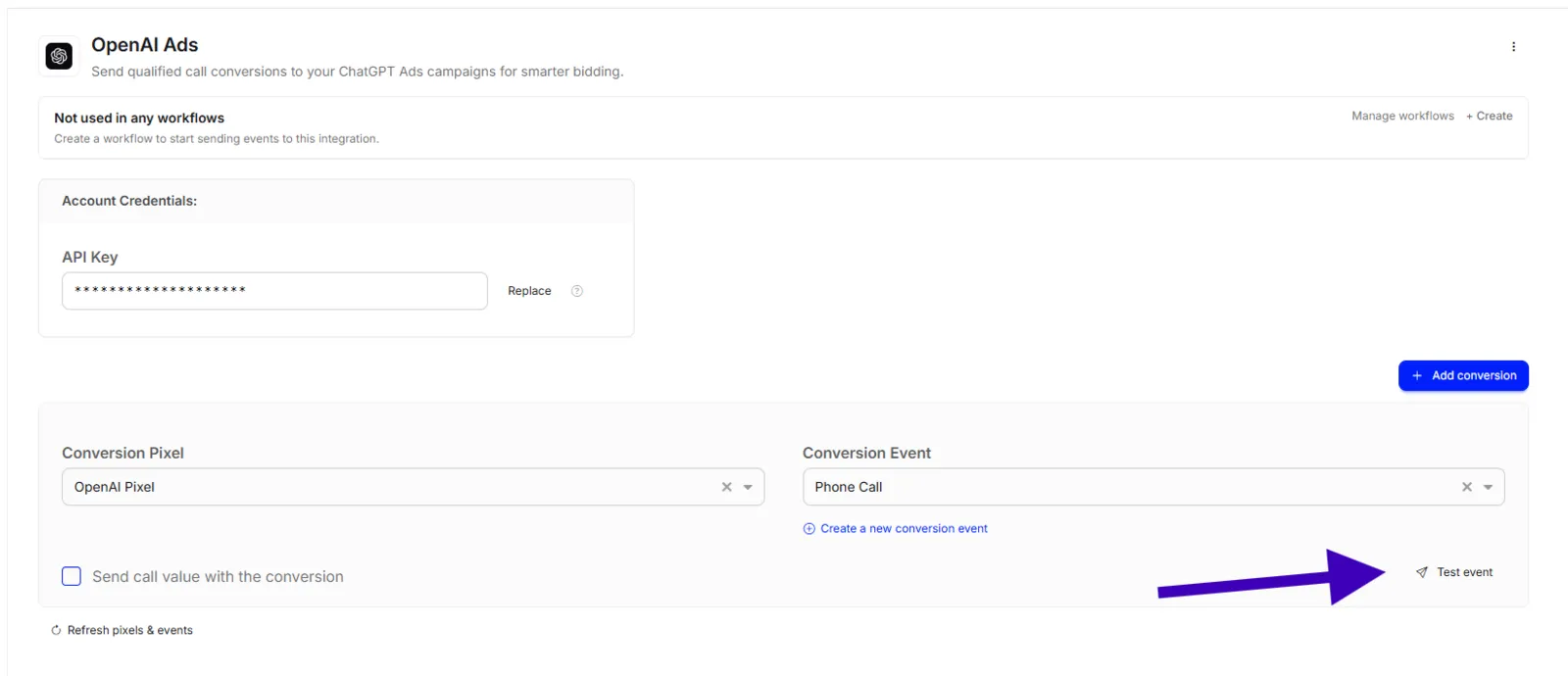The height and width of the screenshot is (676, 1568).
Task: Click the API Key label
Action: [x=90, y=257]
